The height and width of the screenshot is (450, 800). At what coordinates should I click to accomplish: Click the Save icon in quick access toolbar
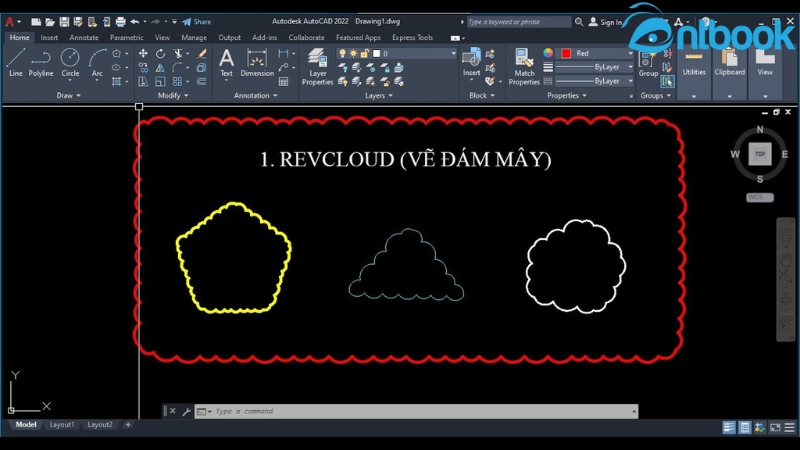(x=64, y=21)
